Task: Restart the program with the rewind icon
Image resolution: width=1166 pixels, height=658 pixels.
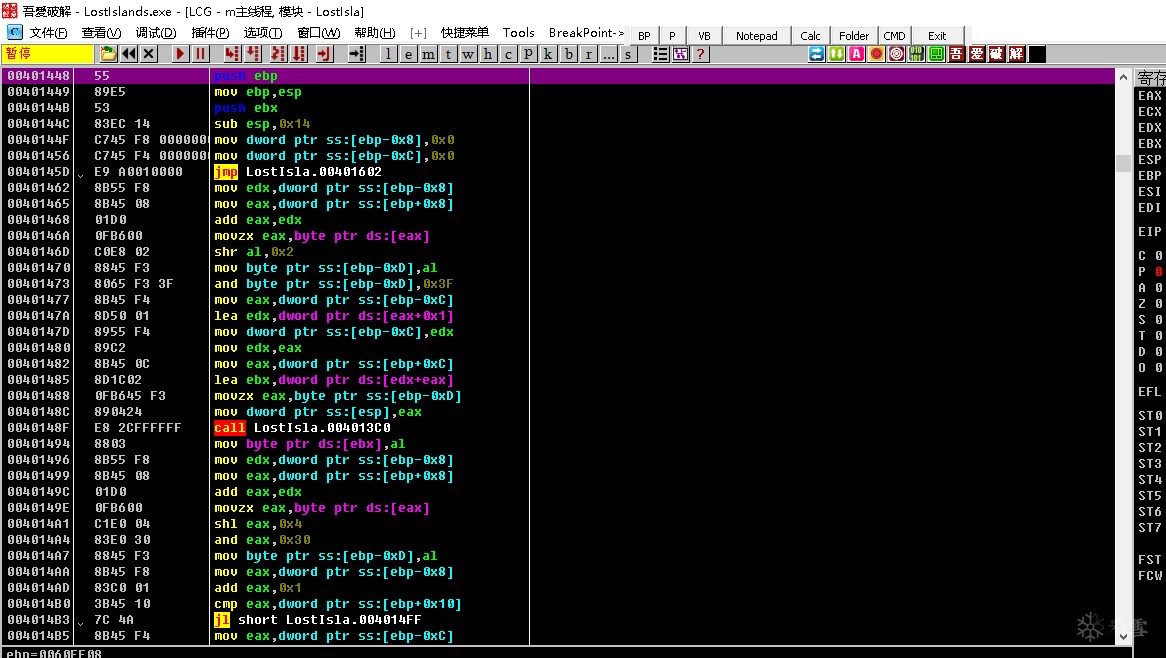Action: tap(129, 54)
